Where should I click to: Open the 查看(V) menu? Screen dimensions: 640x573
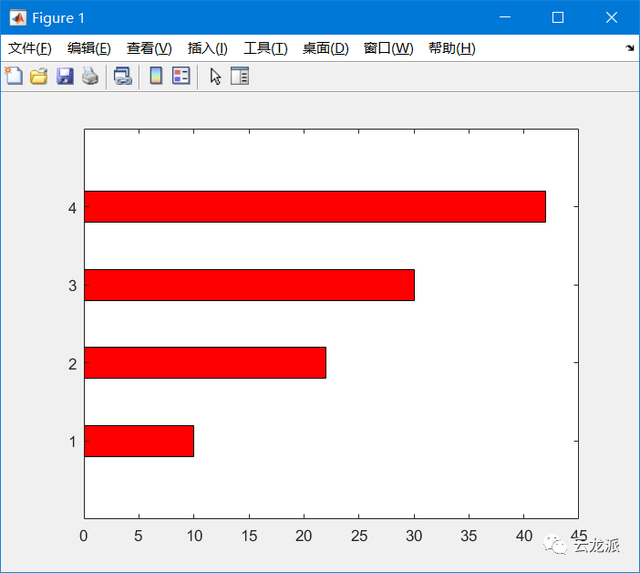click(x=149, y=48)
